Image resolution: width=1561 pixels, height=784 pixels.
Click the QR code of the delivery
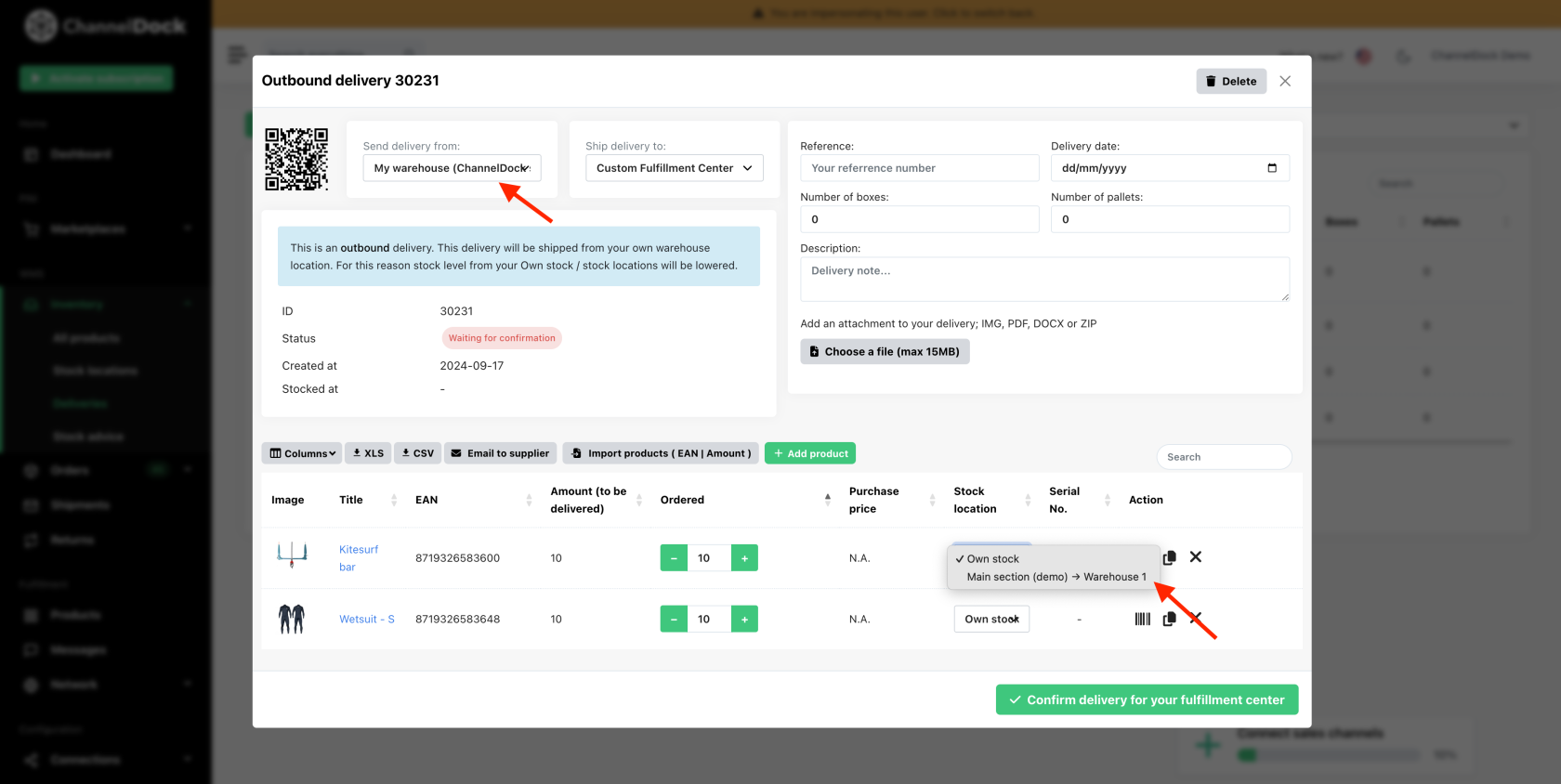[x=296, y=159]
